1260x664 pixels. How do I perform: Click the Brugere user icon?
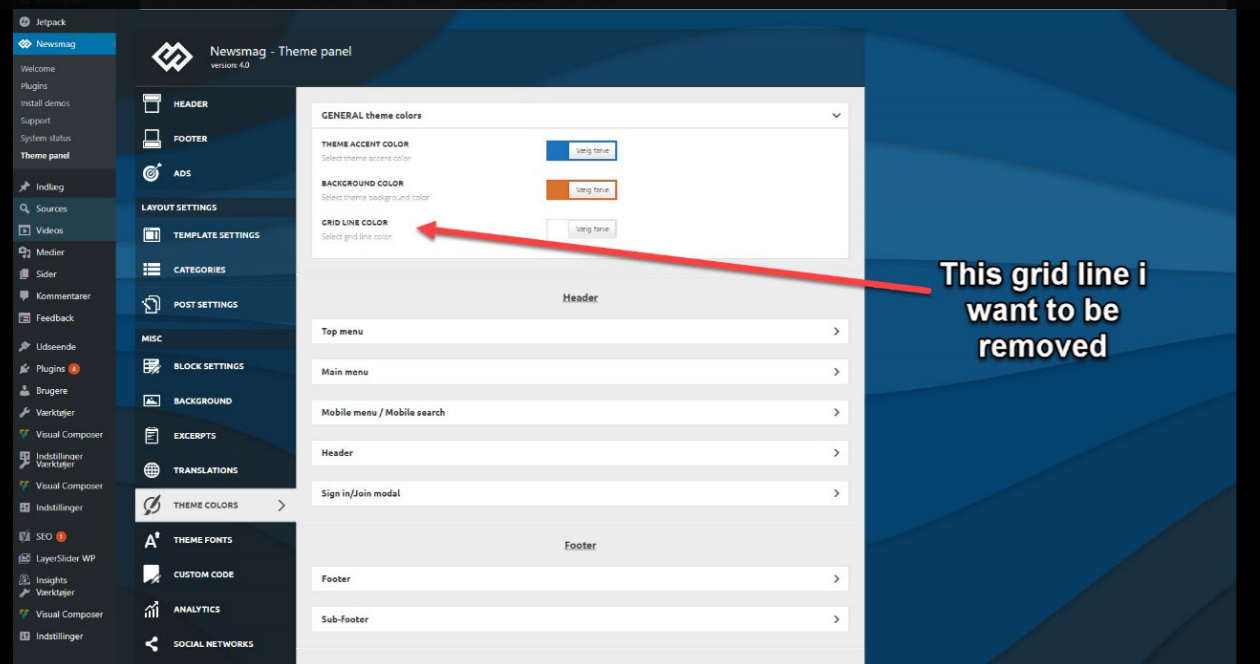pyautogui.click(x=24, y=391)
